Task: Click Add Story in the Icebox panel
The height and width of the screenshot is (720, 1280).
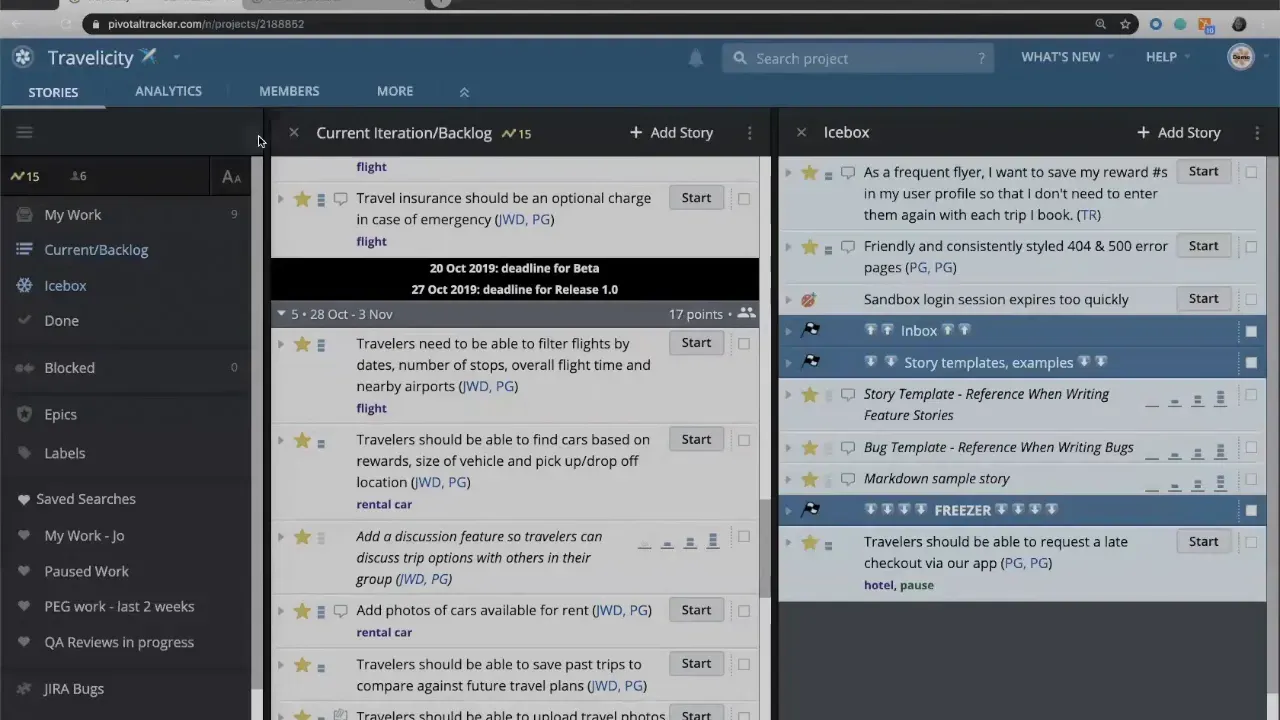Action: click(1178, 133)
